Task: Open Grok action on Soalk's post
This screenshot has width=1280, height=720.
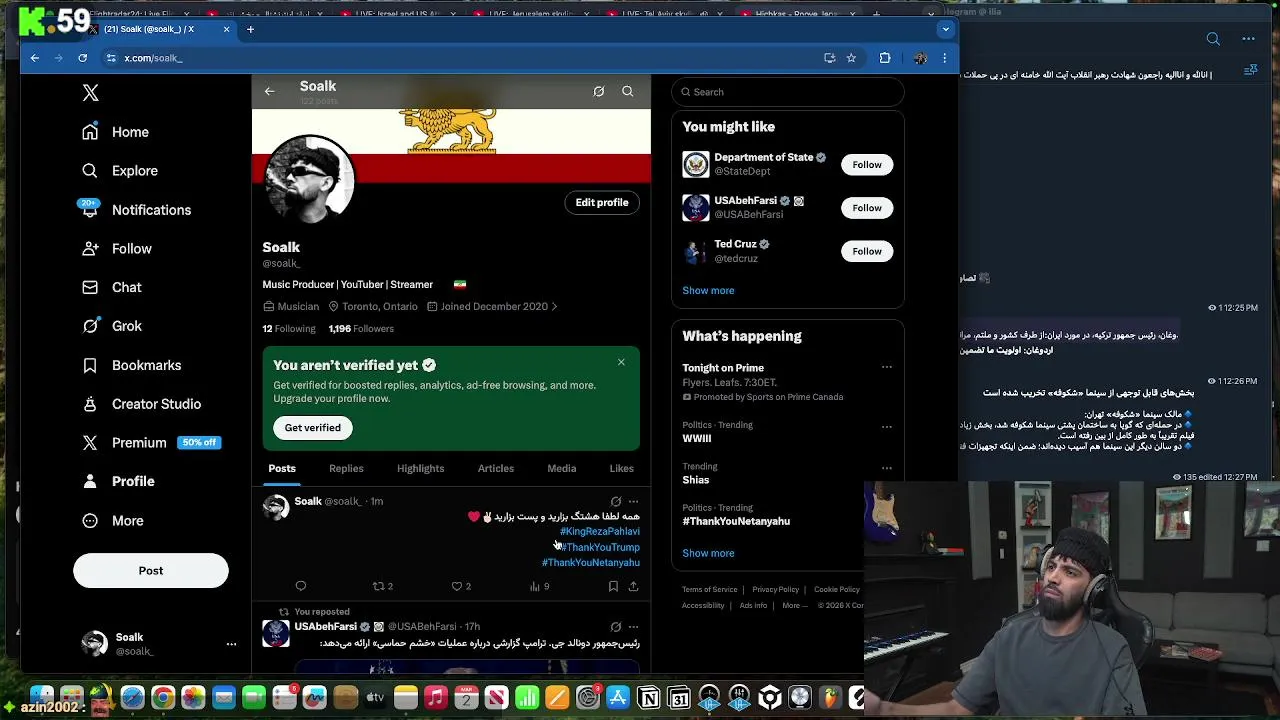Action: 616,501
